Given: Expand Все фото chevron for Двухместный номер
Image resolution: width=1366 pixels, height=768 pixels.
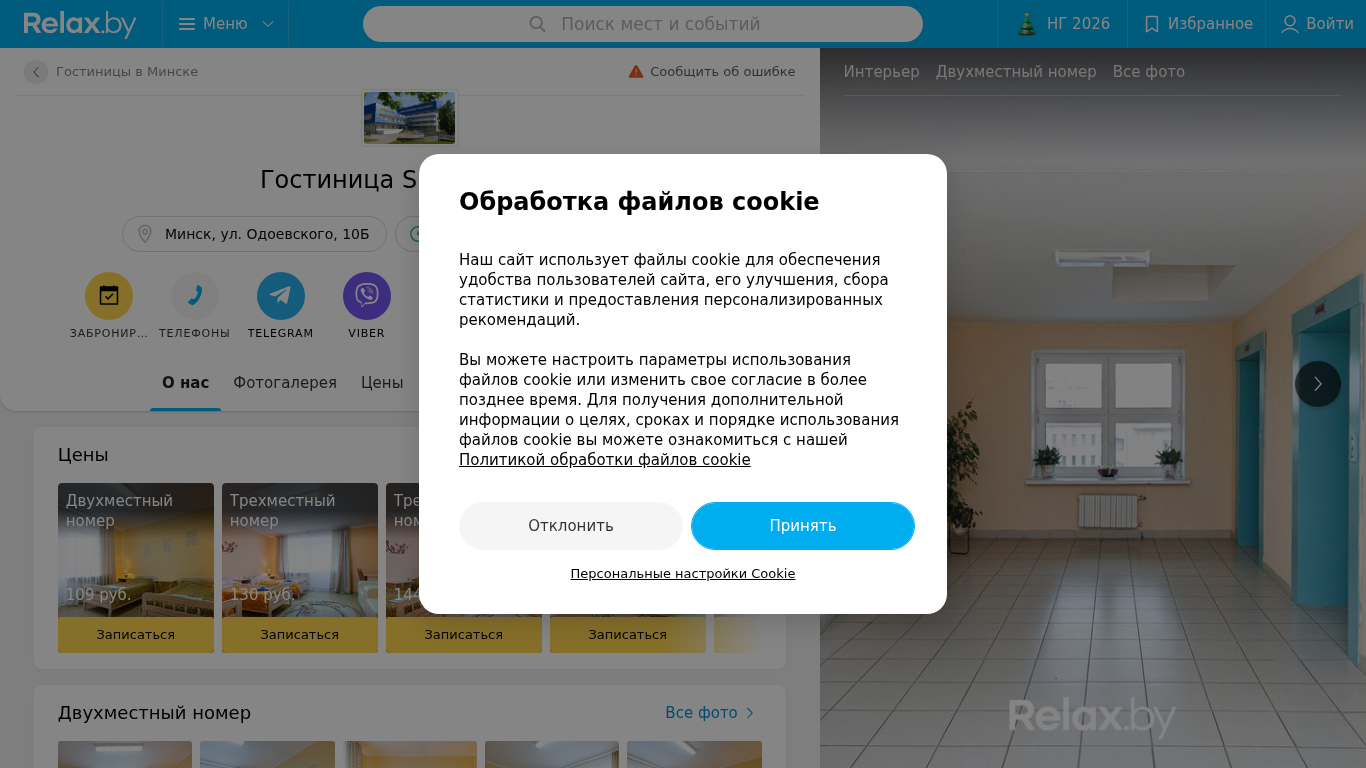Looking at the screenshot, I should 750,713.
